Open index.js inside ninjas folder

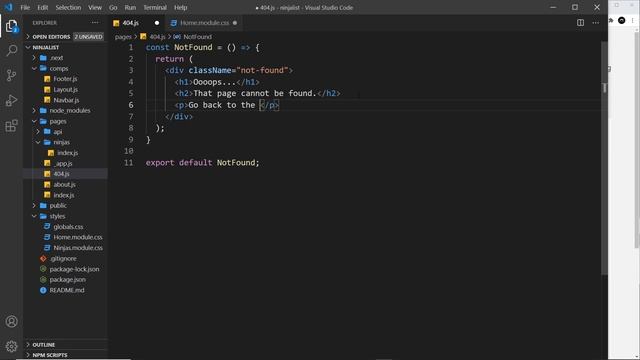65,153
